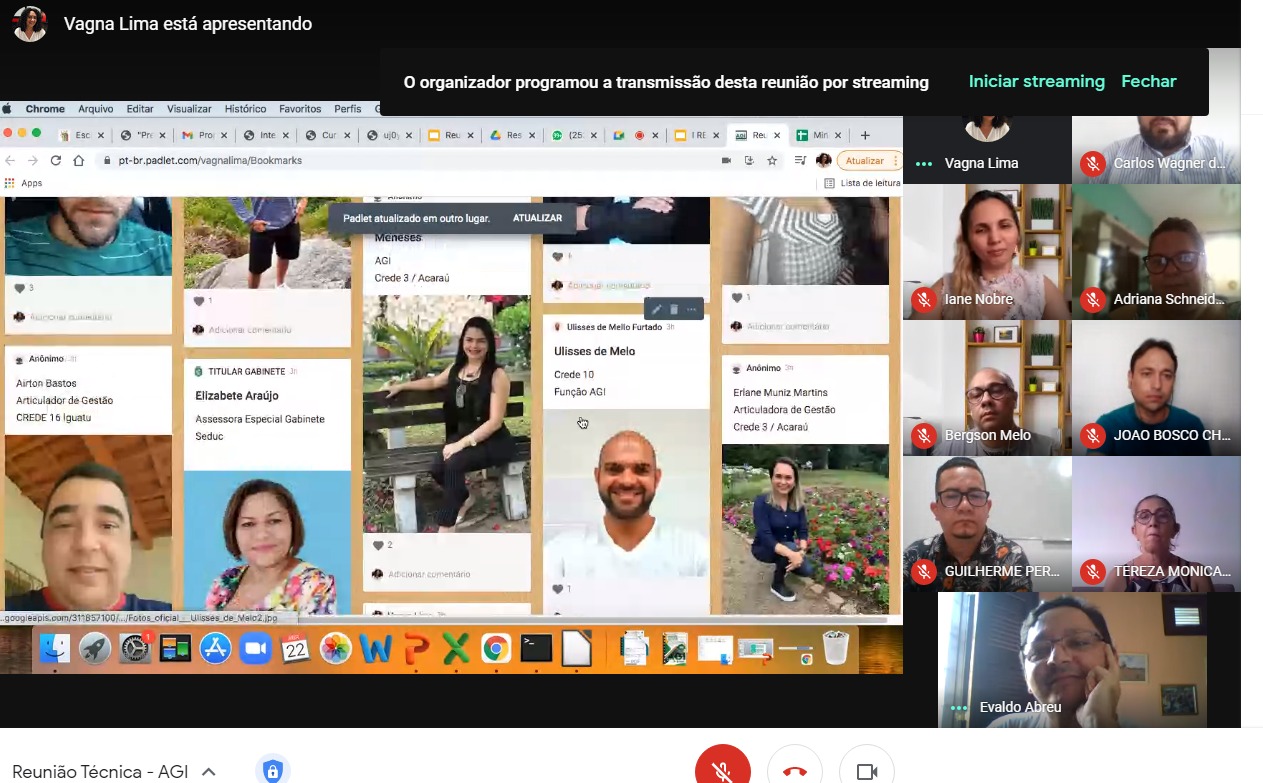Open Launchpad in the Dock
The image size is (1263, 783).
click(95, 649)
